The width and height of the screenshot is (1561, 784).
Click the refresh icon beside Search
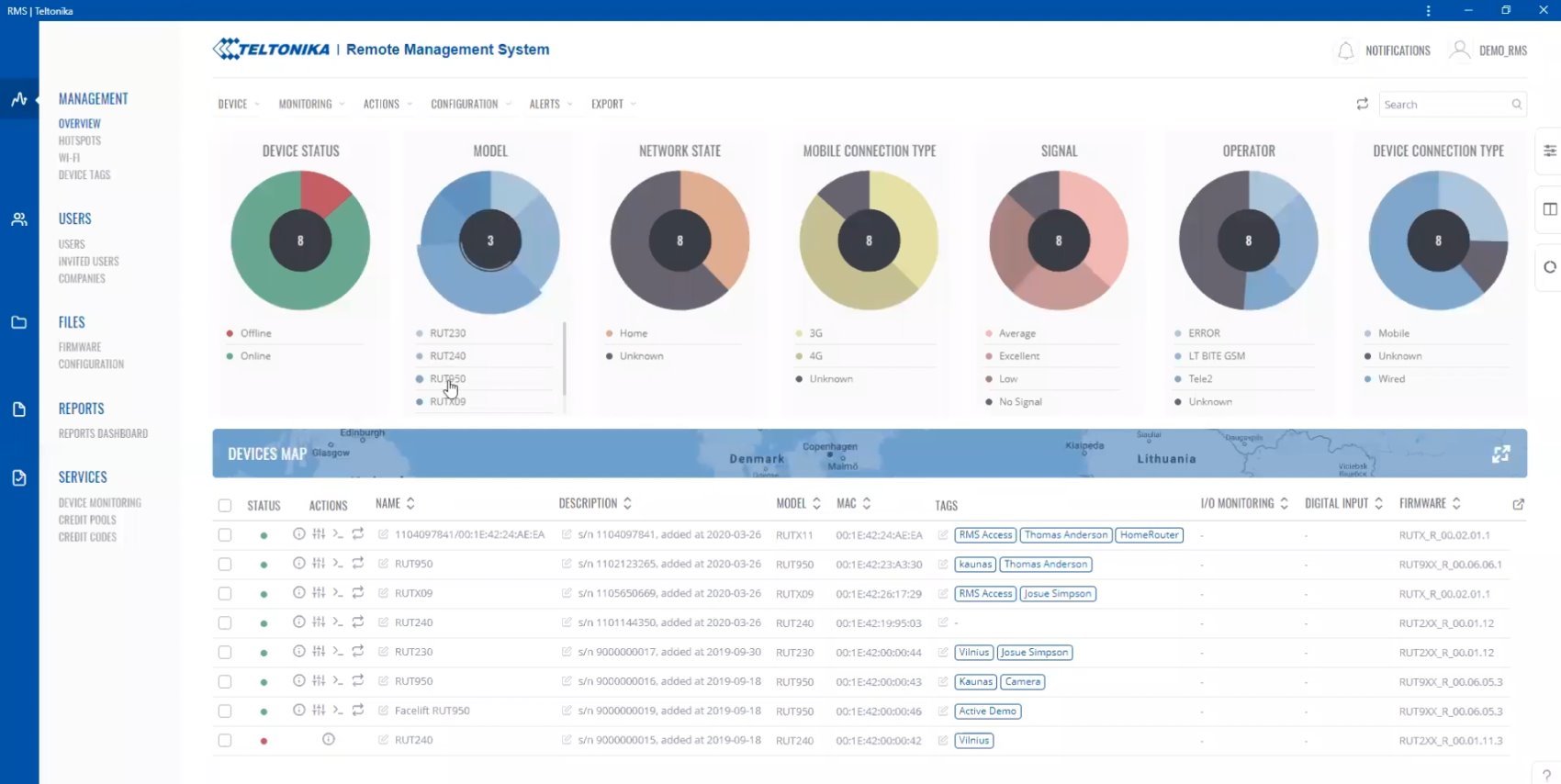click(x=1363, y=104)
